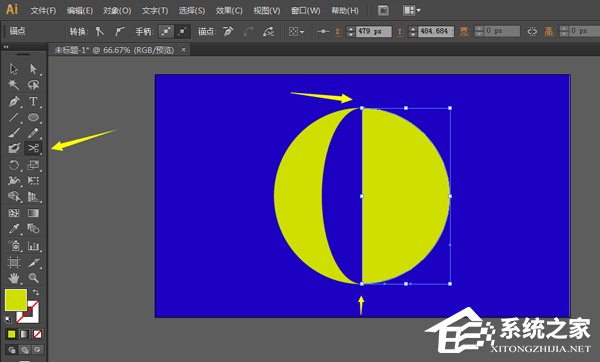Viewport: 600px width, 362px height.
Task: Open the 文件(F) menu
Action: [x=43, y=11]
